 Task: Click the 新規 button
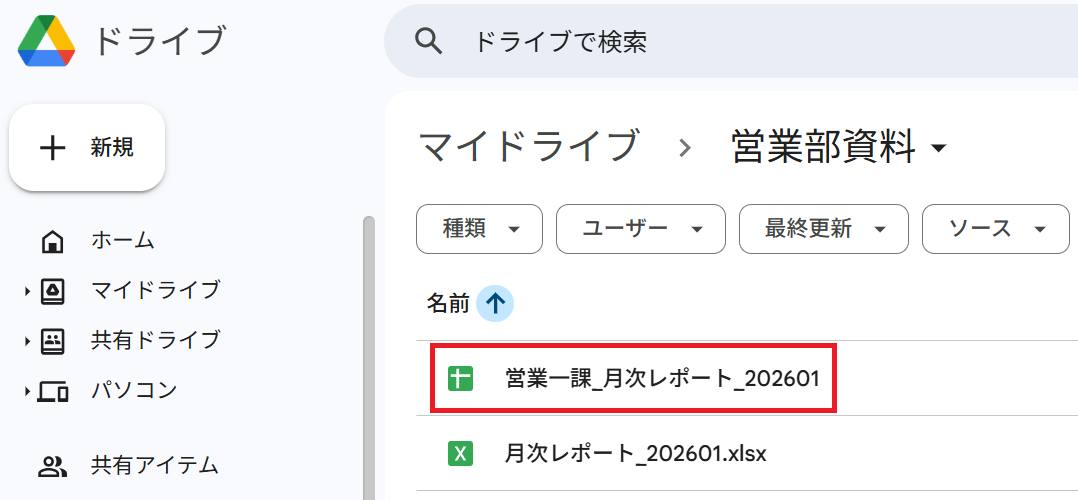tap(87, 148)
